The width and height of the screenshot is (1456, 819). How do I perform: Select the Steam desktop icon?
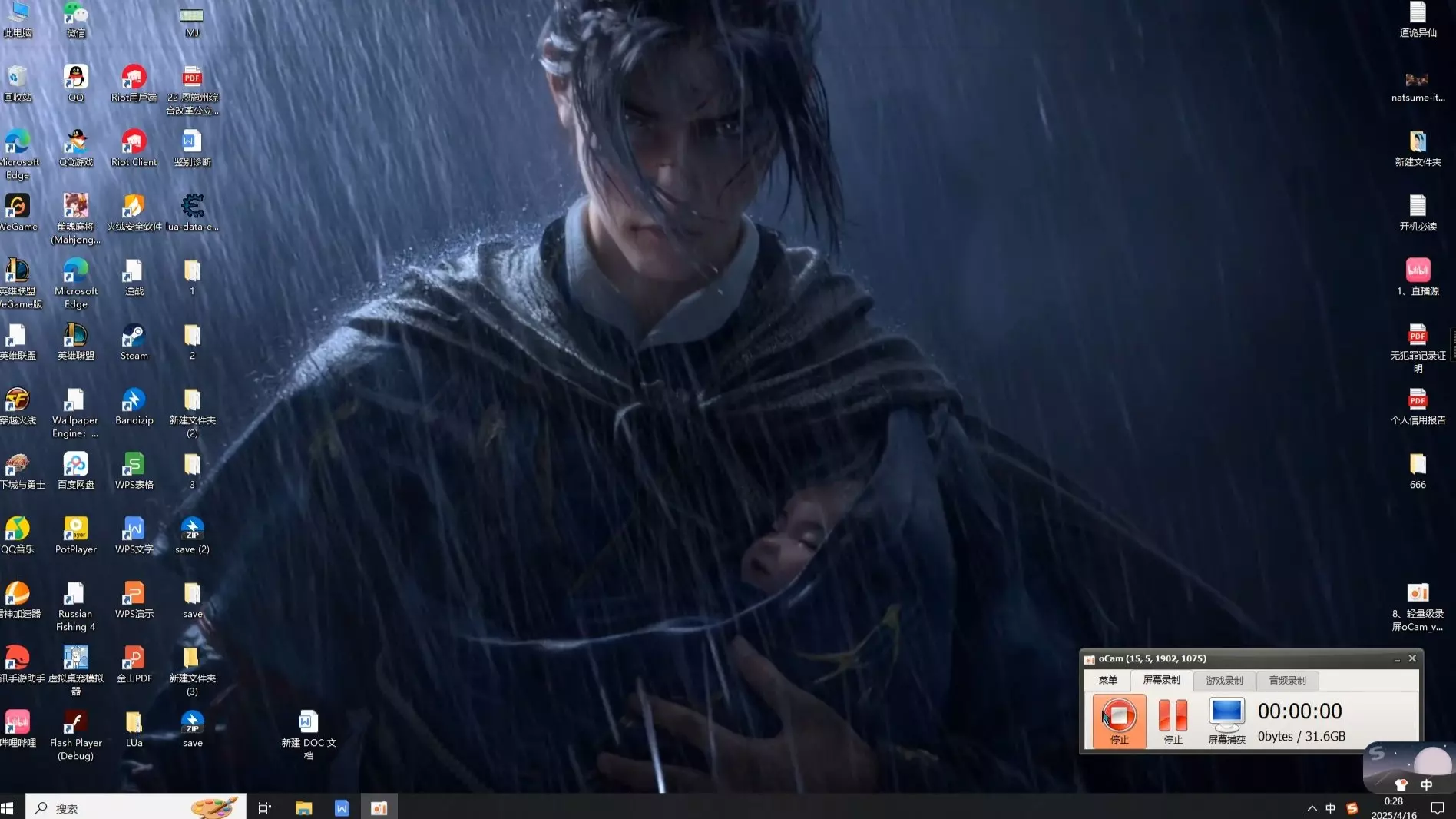[x=134, y=342]
